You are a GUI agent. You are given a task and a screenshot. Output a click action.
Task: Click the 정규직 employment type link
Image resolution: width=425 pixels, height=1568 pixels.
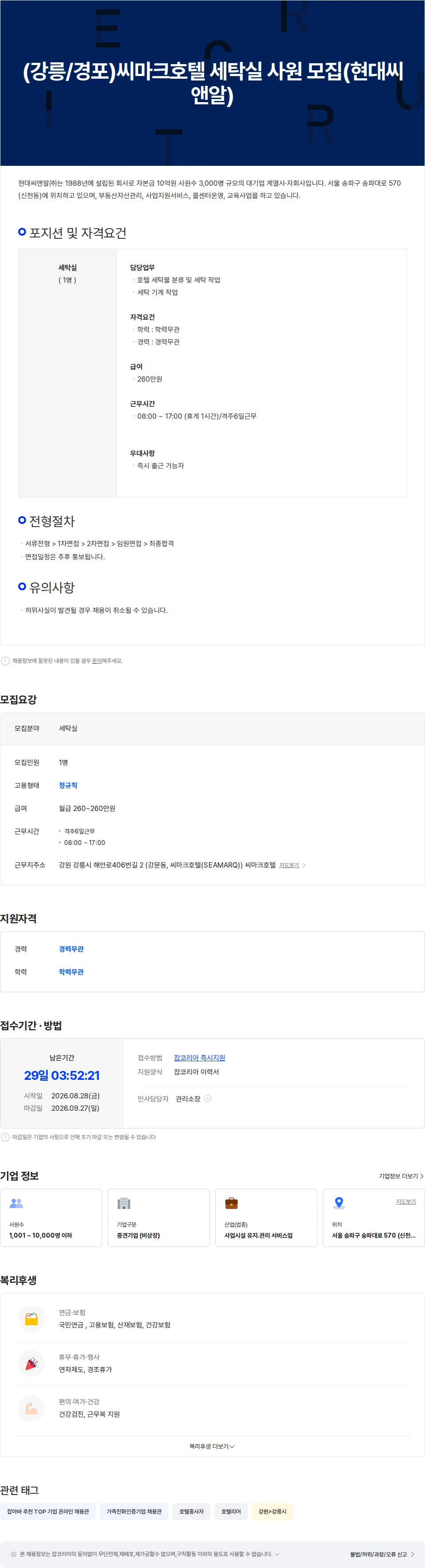pos(68,785)
